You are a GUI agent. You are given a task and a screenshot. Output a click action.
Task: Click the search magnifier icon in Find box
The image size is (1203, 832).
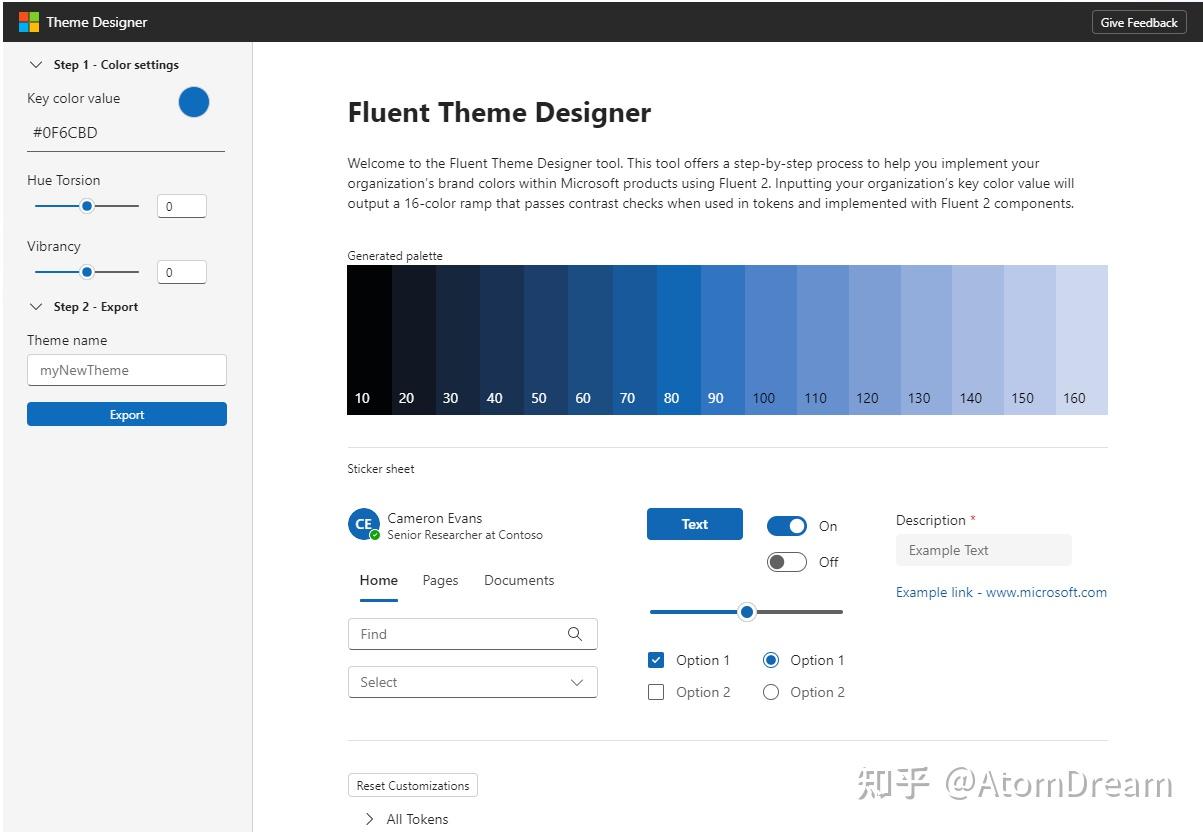click(575, 634)
